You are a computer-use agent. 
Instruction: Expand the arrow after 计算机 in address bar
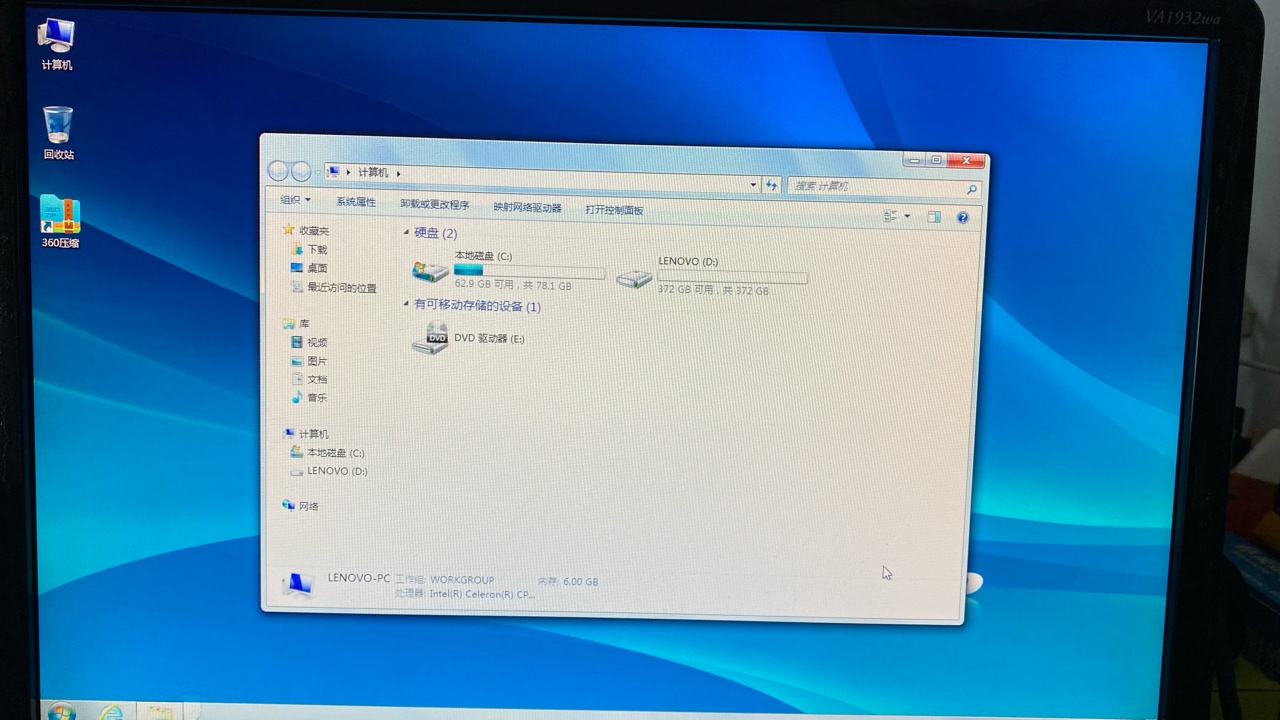398,173
